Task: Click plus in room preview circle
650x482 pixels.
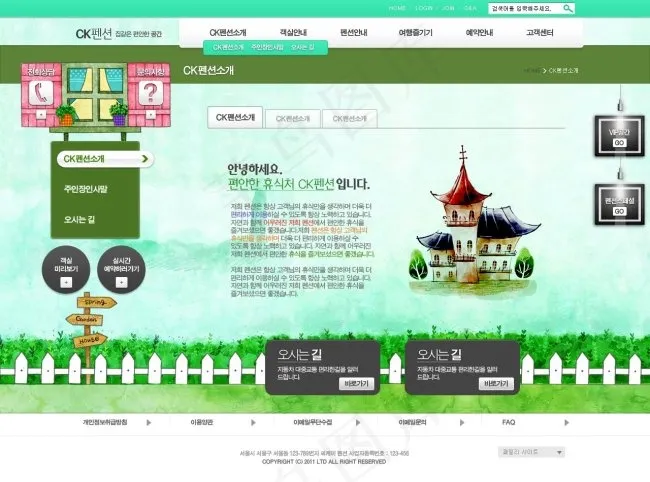Action: coord(66,282)
